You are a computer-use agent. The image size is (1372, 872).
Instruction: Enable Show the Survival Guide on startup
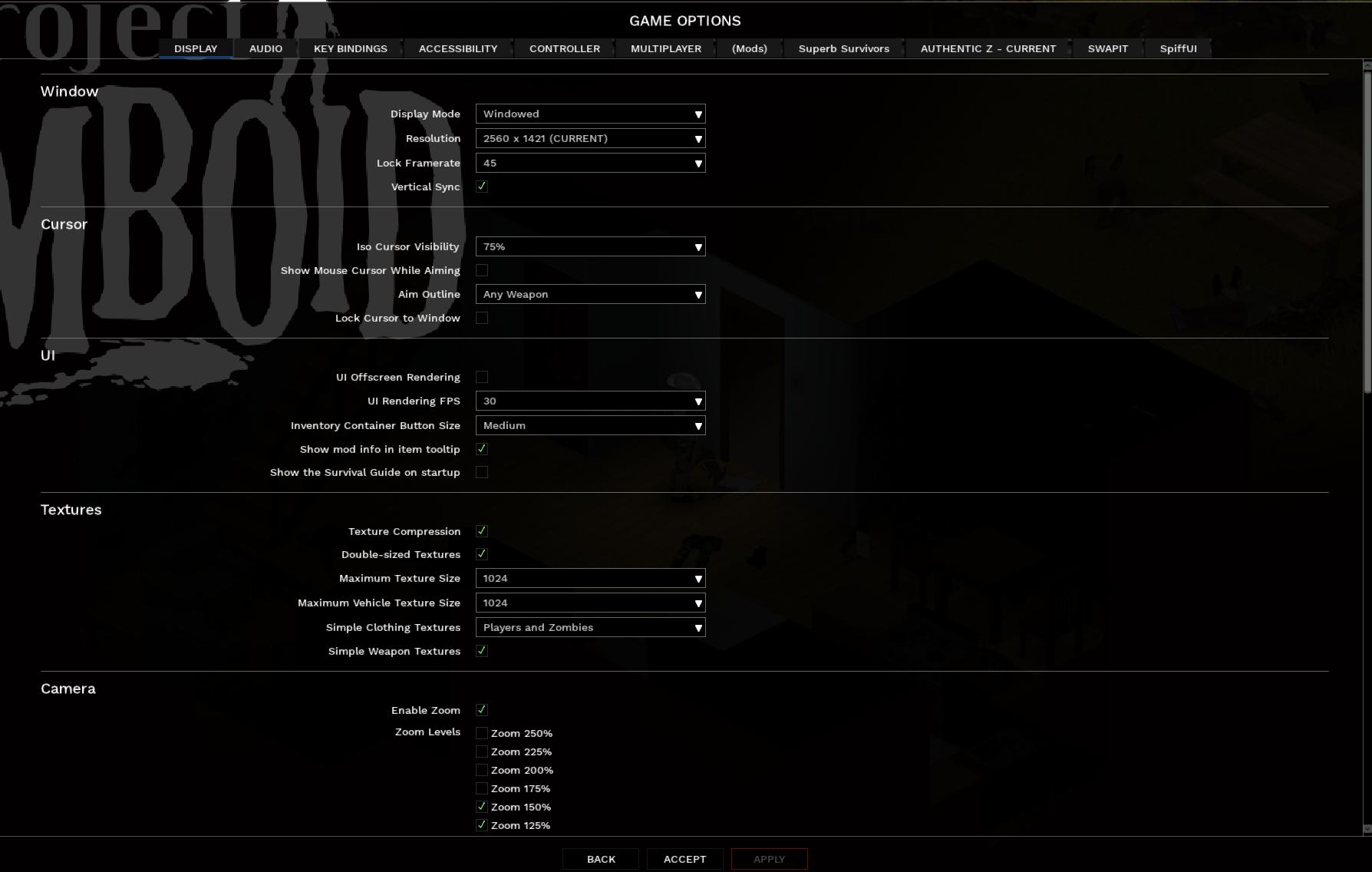482,472
